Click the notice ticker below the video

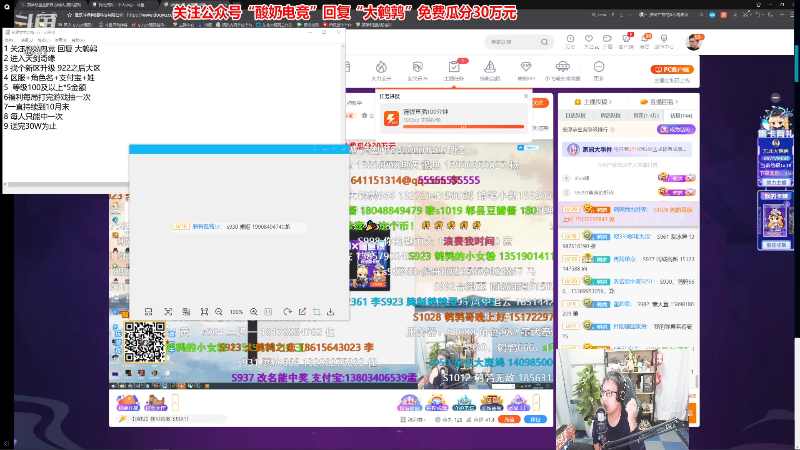click(172, 419)
